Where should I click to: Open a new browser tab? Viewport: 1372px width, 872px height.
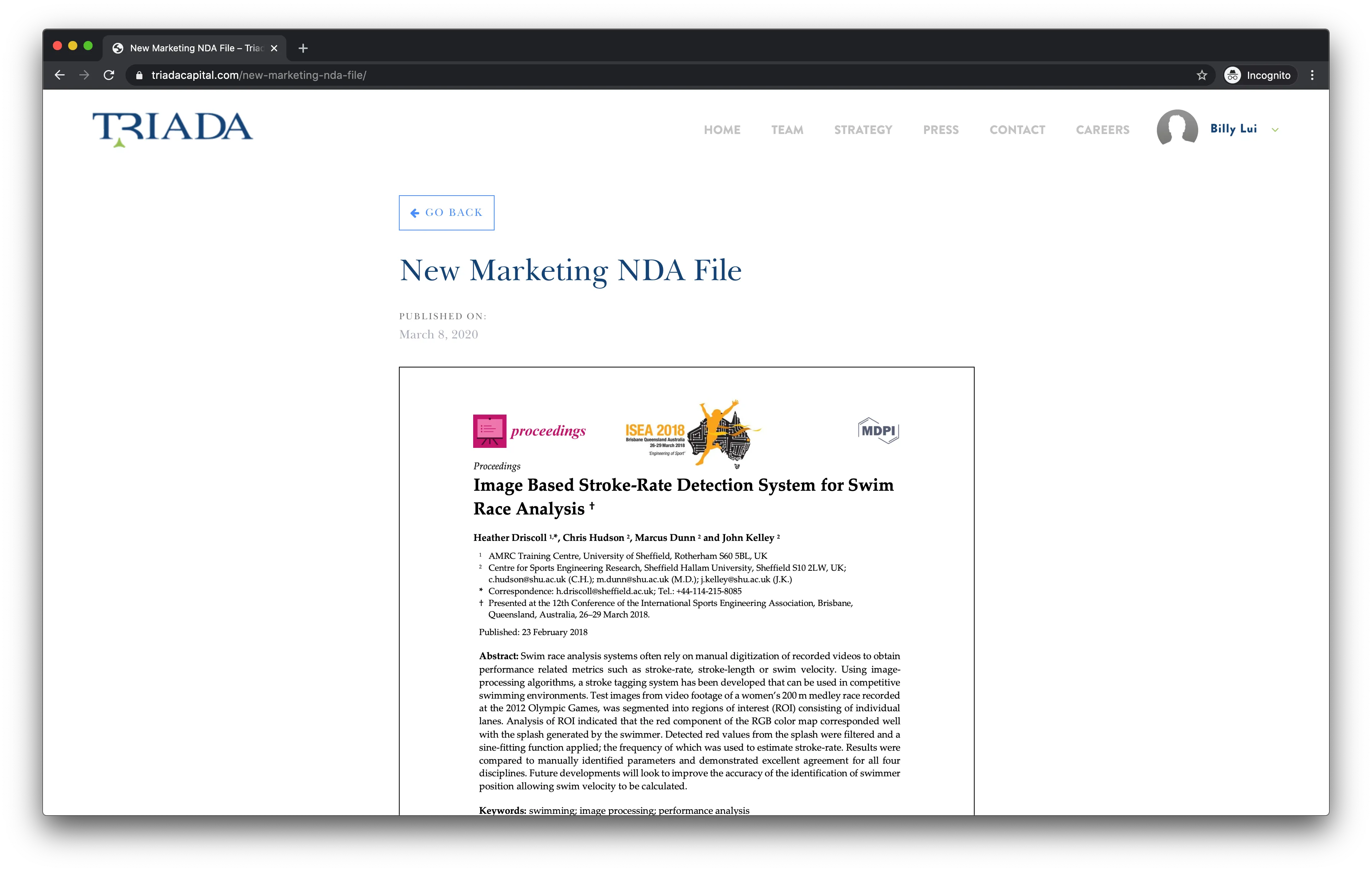pyautogui.click(x=303, y=48)
